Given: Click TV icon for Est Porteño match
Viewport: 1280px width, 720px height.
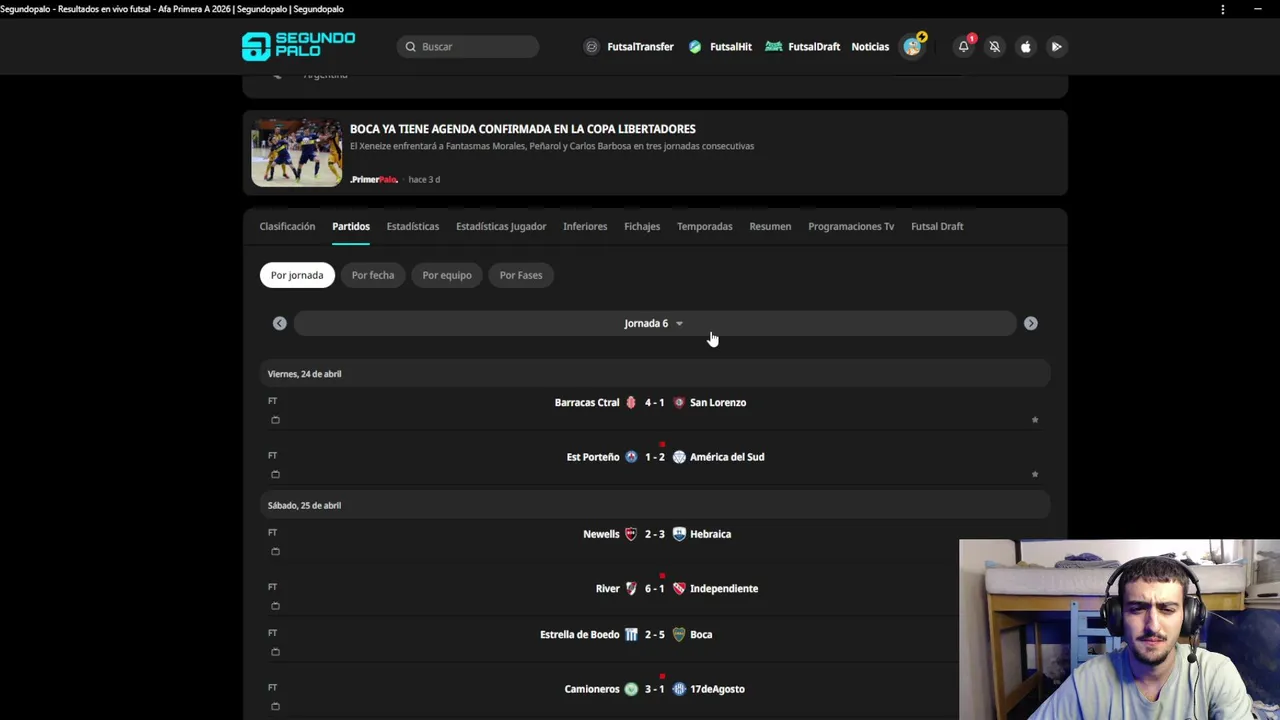Looking at the screenshot, I should [x=275, y=474].
